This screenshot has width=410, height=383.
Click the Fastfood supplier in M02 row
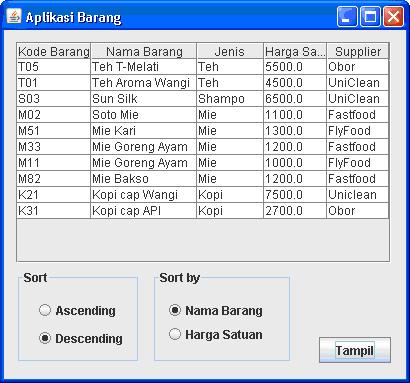point(358,115)
